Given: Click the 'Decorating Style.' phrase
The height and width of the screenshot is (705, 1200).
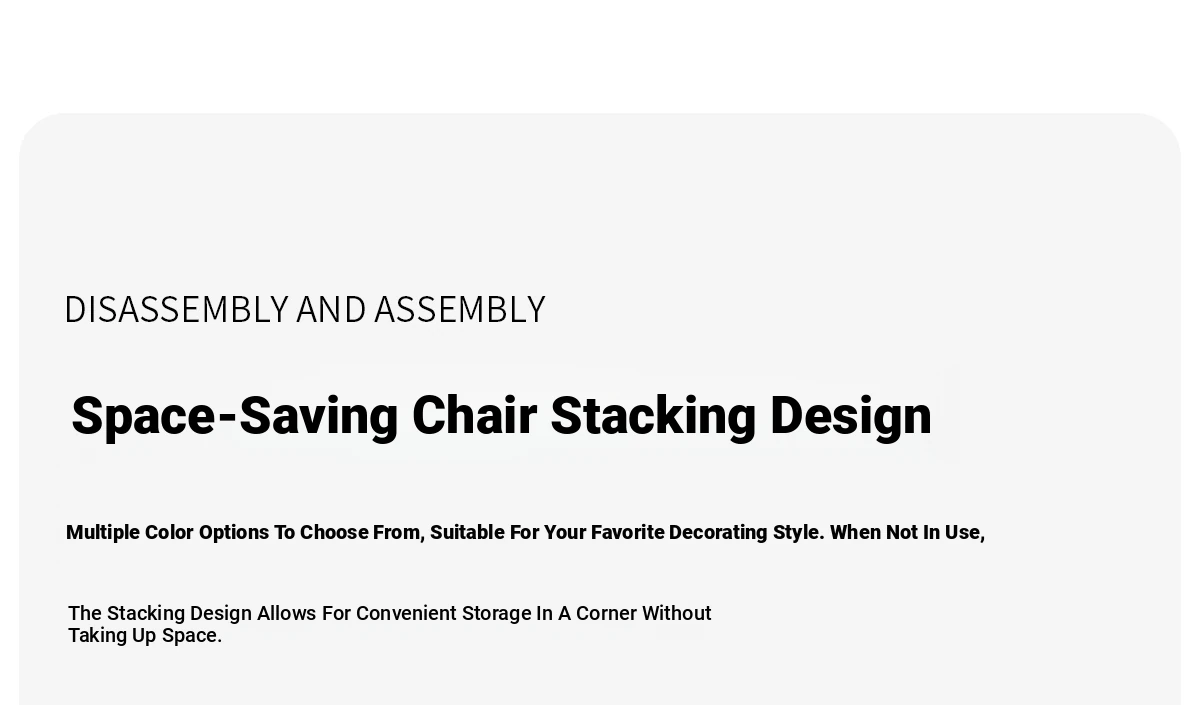Looking at the screenshot, I should [747, 532].
